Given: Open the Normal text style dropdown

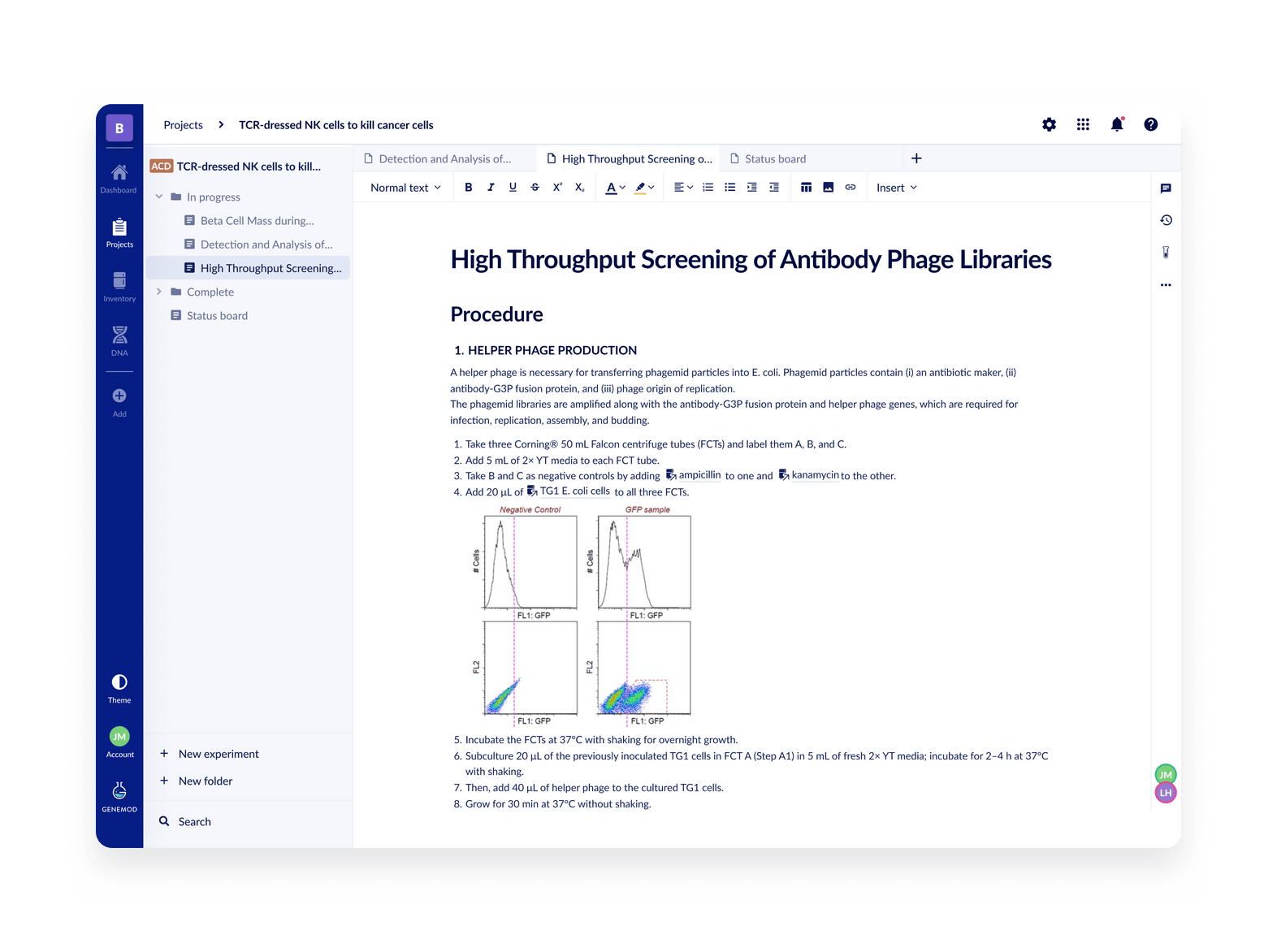Looking at the screenshot, I should (405, 188).
